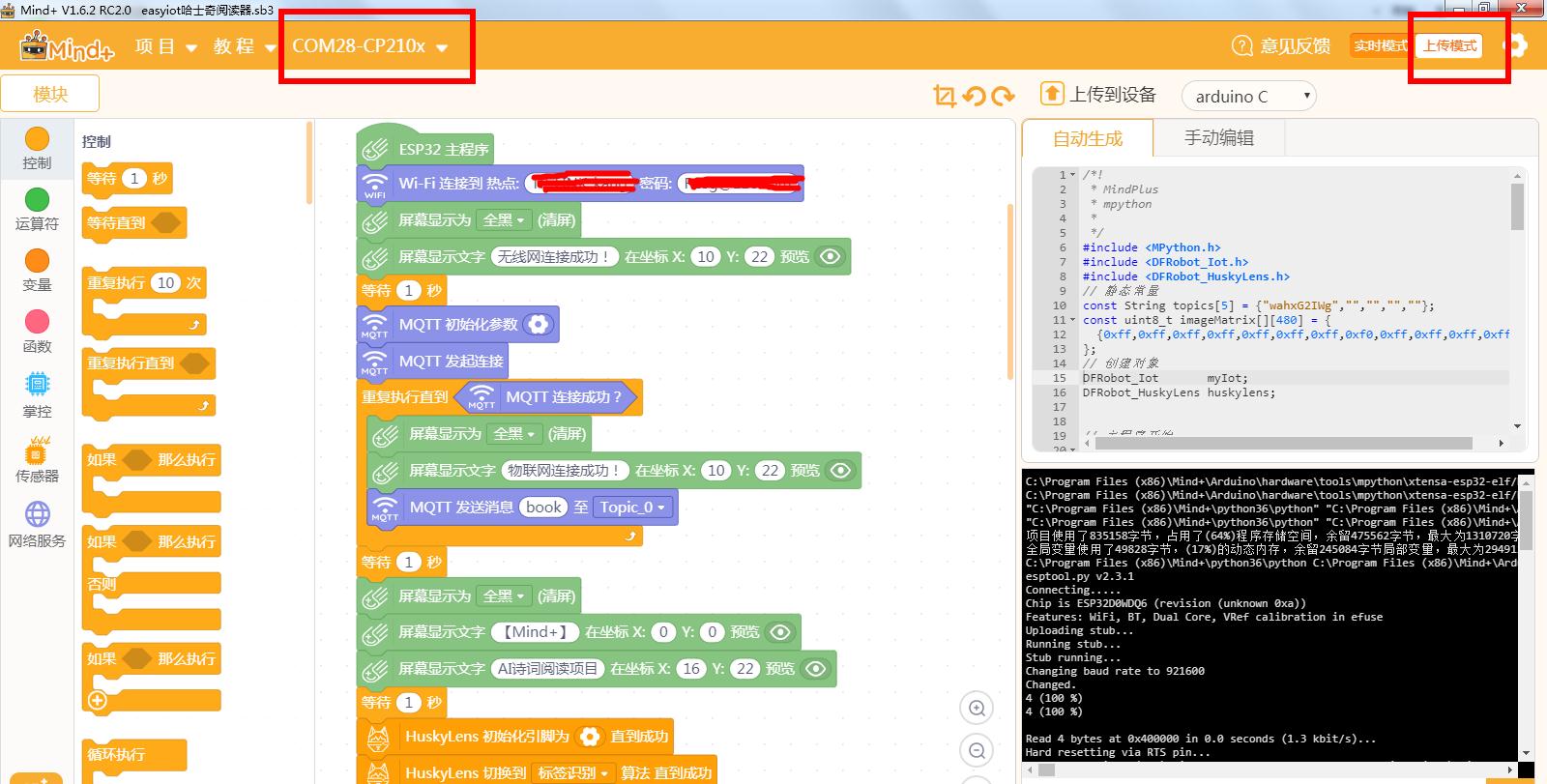Viewport: 1547px width, 784px height.
Task: Click the code editor vertical scrollbar
Action: pyautogui.click(x=1517, y=207)
